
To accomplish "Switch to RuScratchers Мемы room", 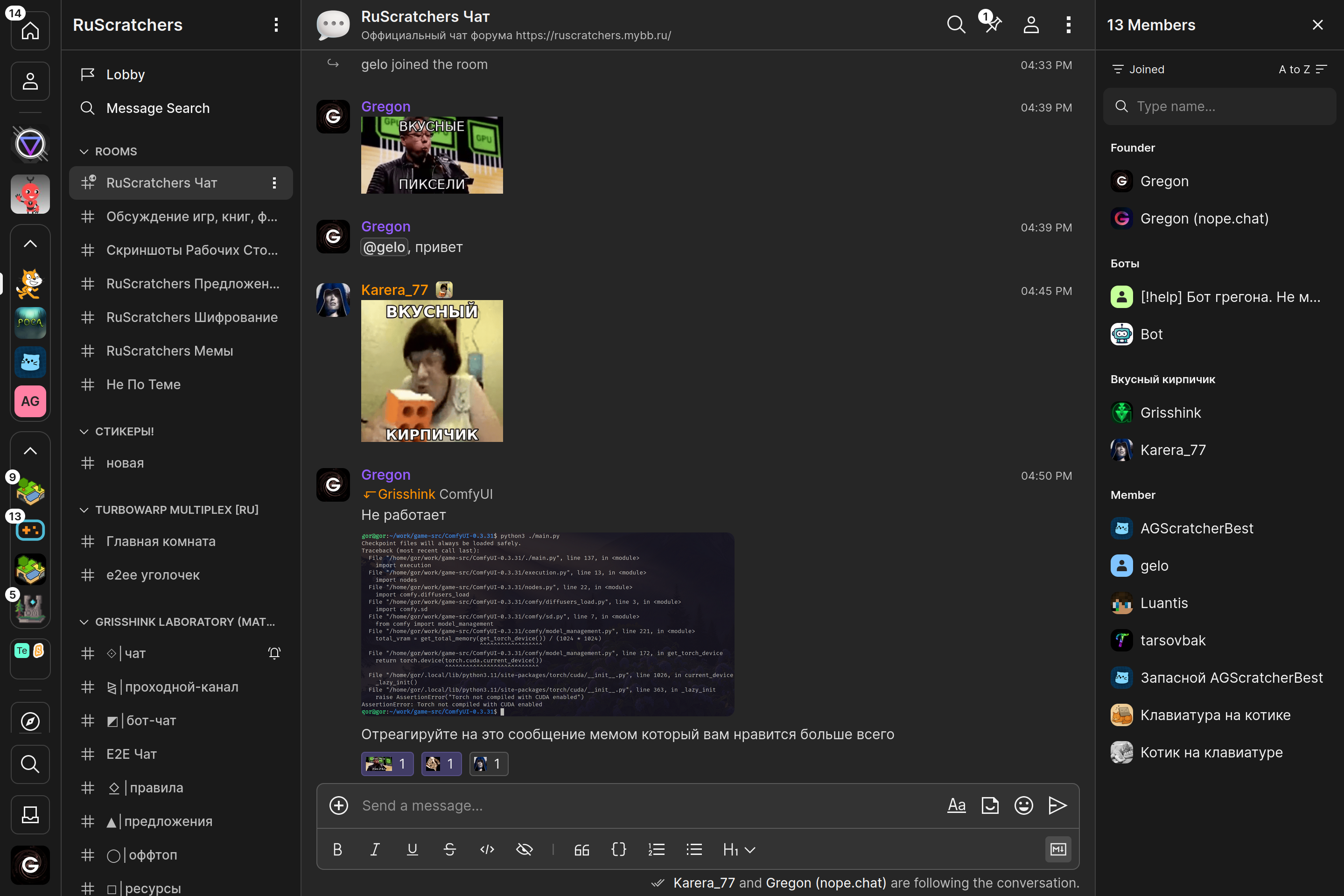I will click(169, 351).
